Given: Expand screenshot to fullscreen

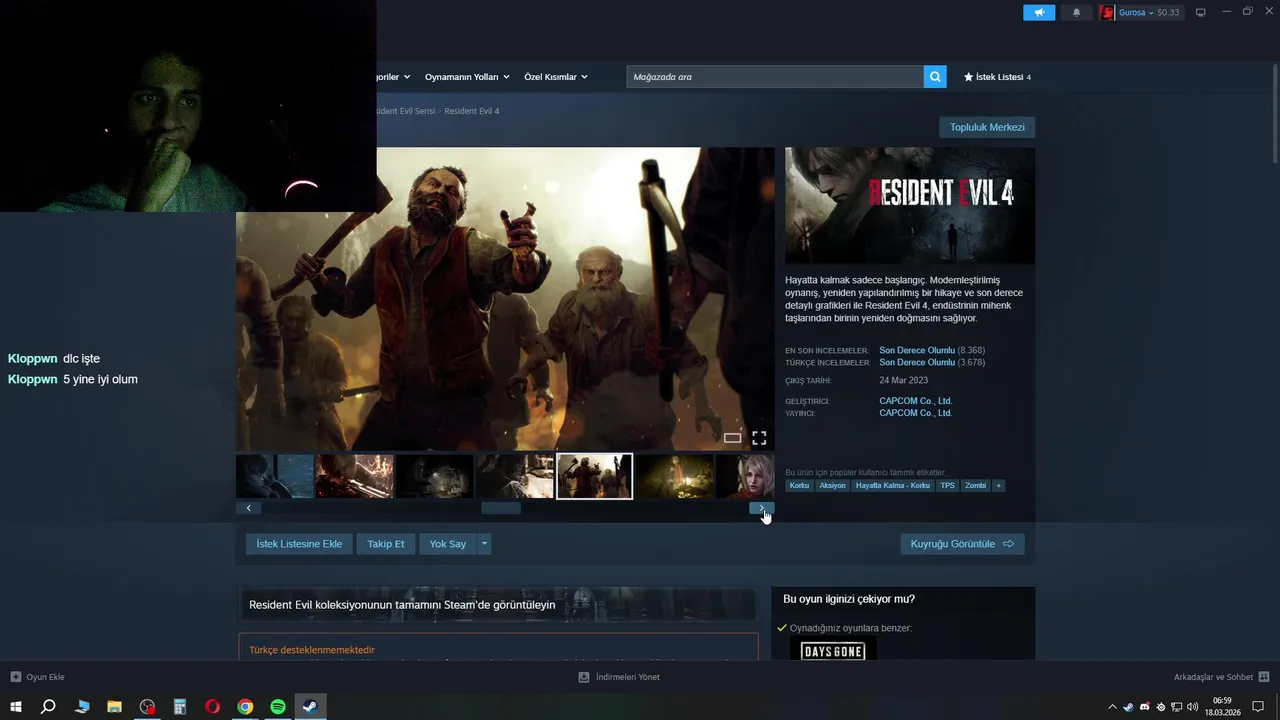Looking at the screenshot, I should coord(759,438).
